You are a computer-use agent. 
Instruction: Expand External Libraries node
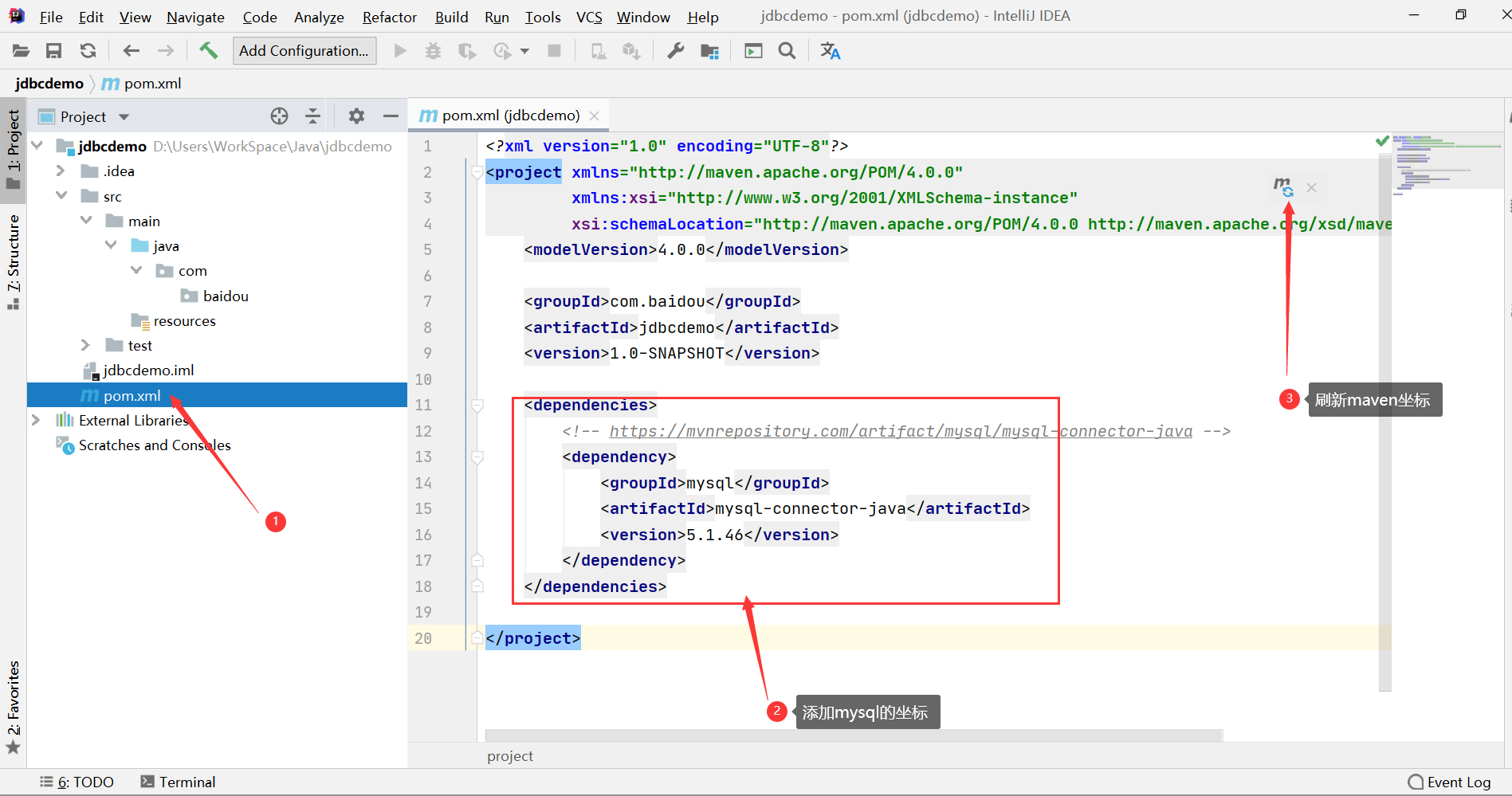pyautogui.click(x=36, y=420)
